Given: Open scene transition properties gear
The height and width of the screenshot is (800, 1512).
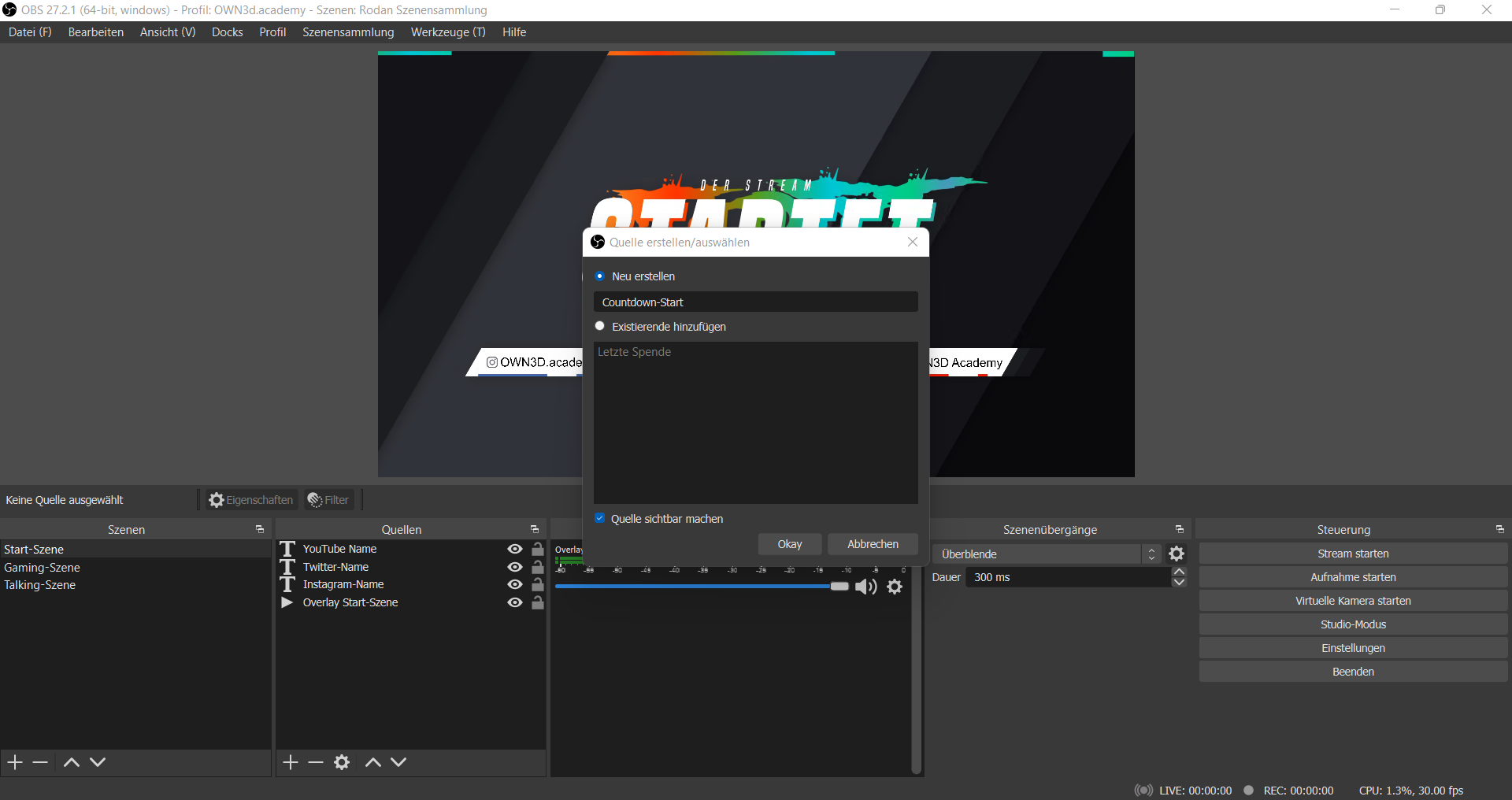Looking at the screenshot, I should click(1177, 554).
